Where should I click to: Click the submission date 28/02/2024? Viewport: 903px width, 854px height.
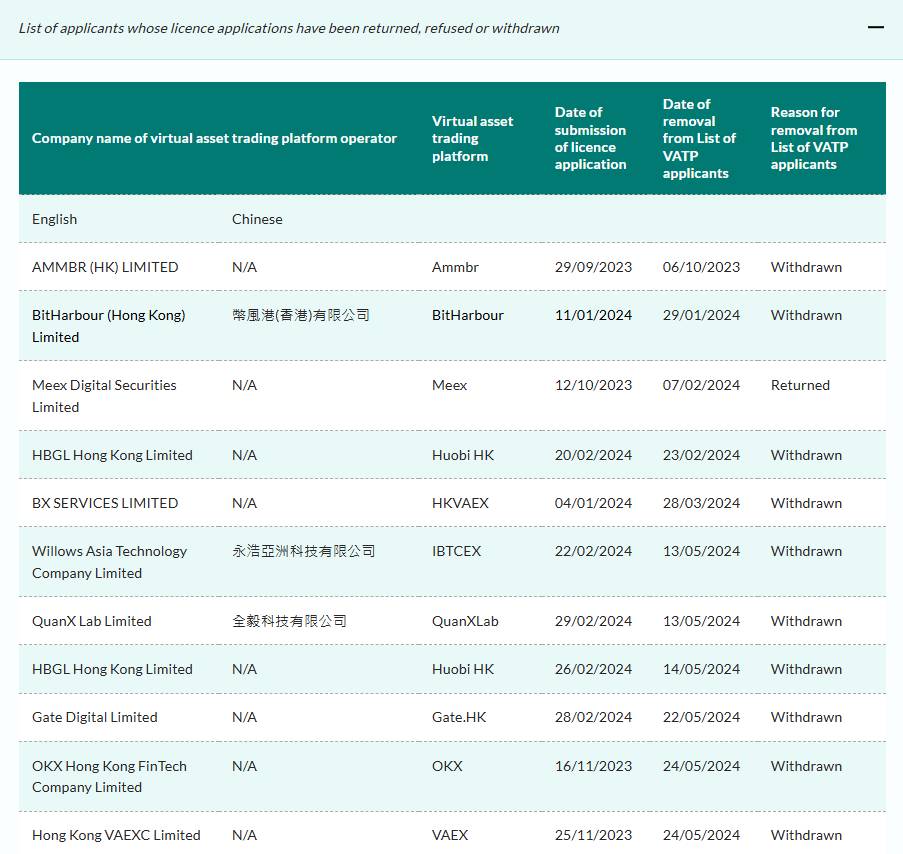[593, 718]
